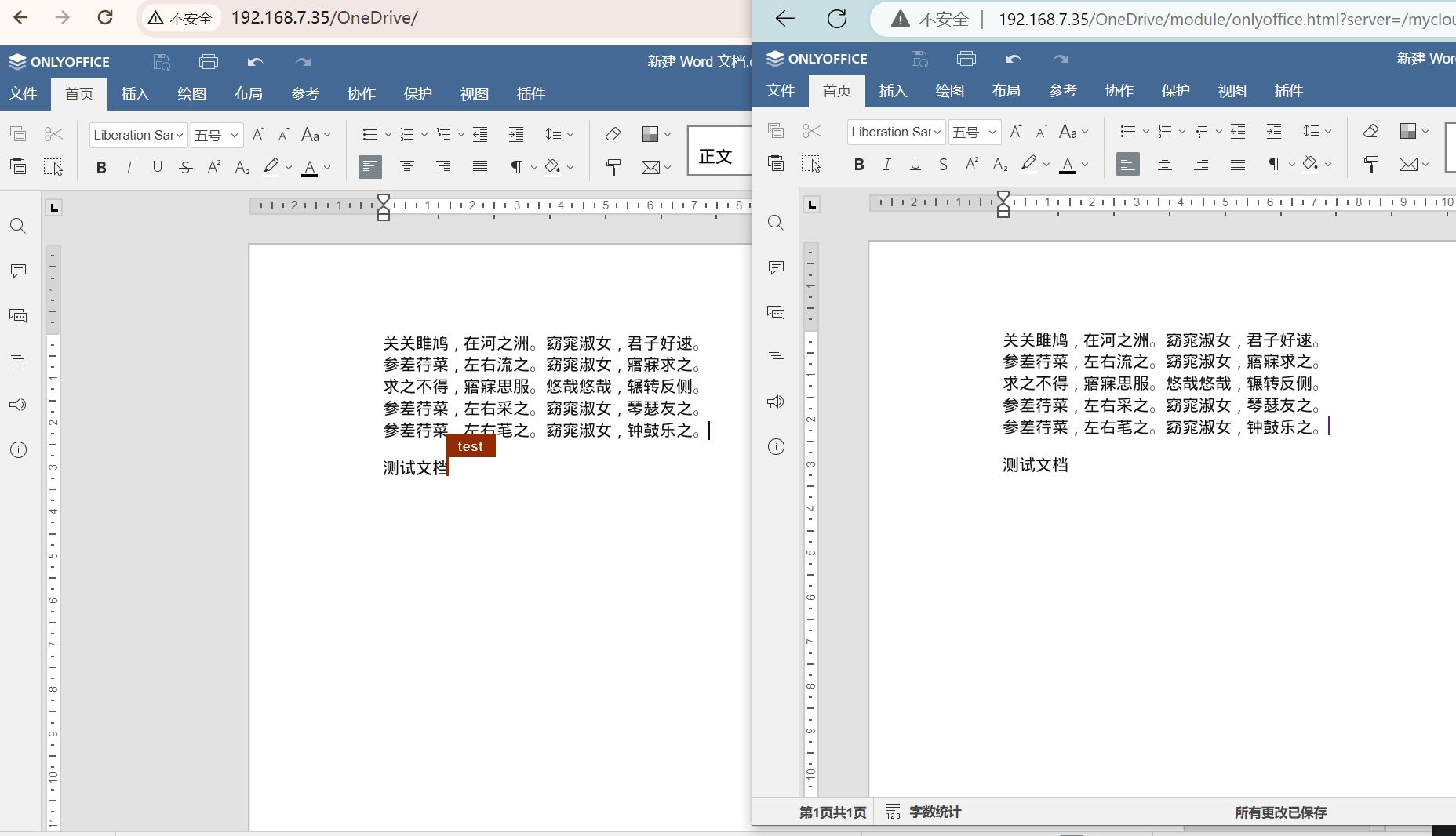Open 布局 tab in right editor

pos(1006,91)
